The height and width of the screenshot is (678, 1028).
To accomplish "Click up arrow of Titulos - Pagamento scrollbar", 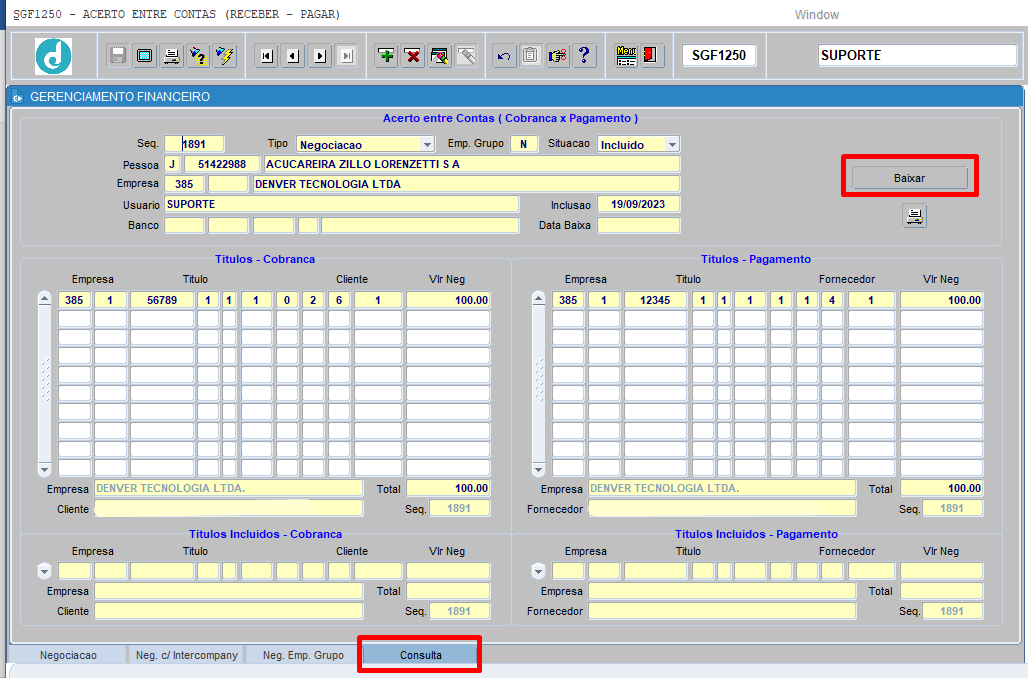I will coord(538,299).
